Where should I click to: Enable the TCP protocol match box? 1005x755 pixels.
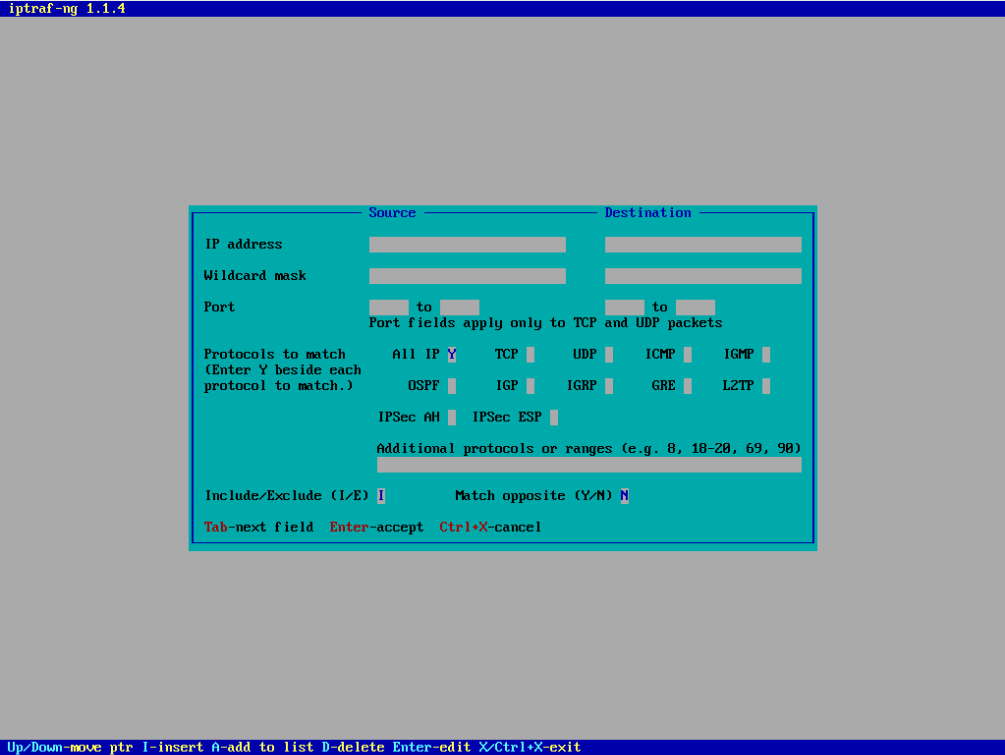click(x=531, y=354)
